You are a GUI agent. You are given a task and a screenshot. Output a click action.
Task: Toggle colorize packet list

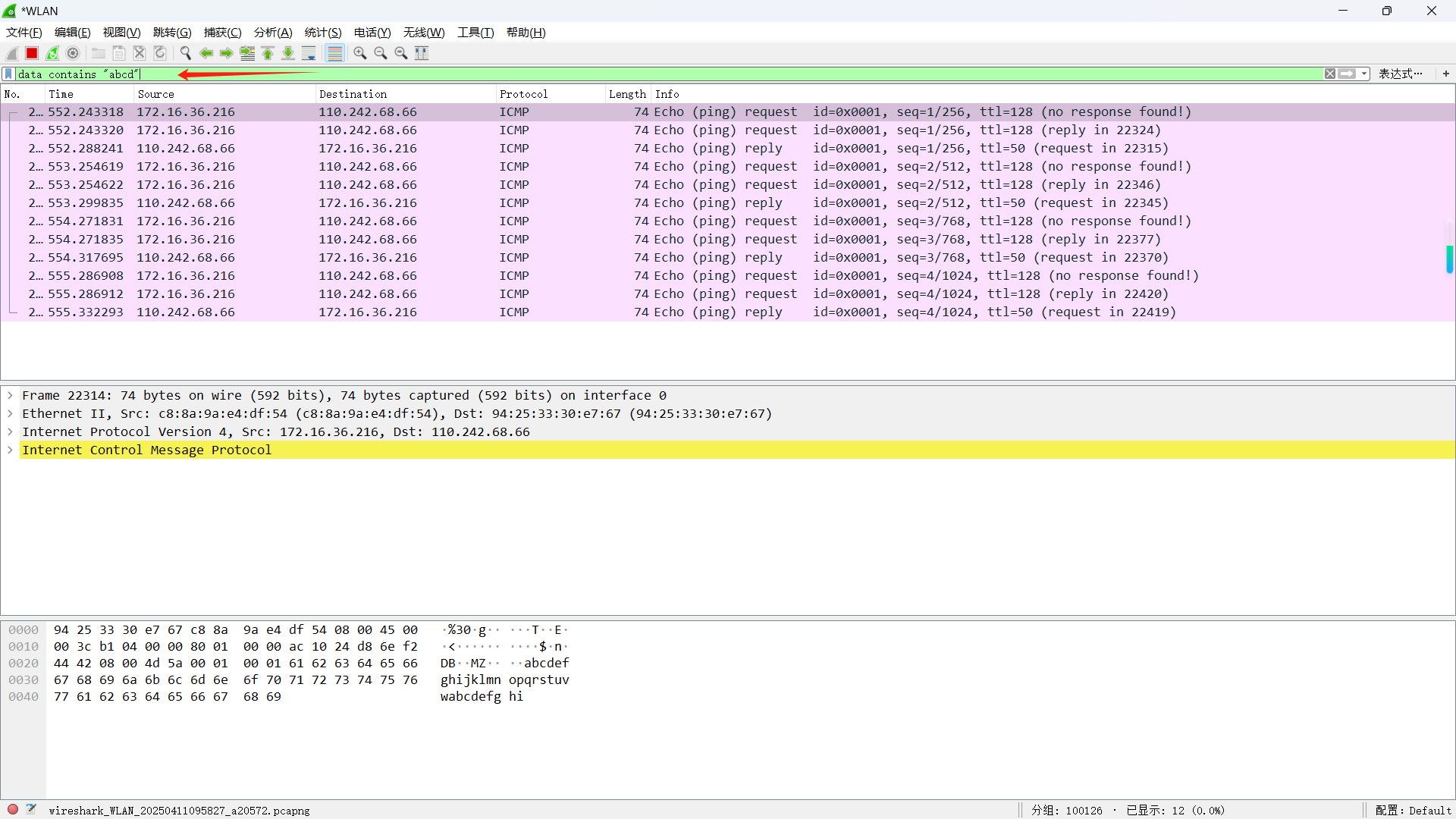coord(334,53)
